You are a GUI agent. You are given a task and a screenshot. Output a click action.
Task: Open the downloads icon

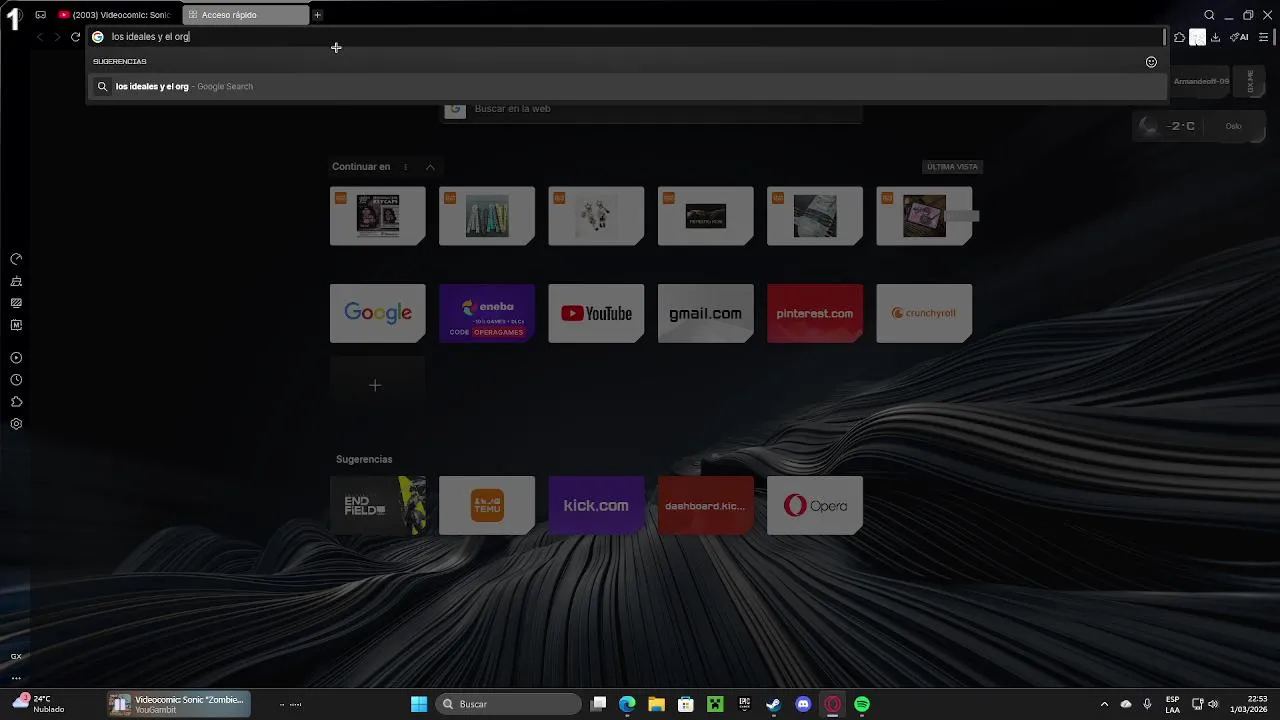(x=1215, y=37)
